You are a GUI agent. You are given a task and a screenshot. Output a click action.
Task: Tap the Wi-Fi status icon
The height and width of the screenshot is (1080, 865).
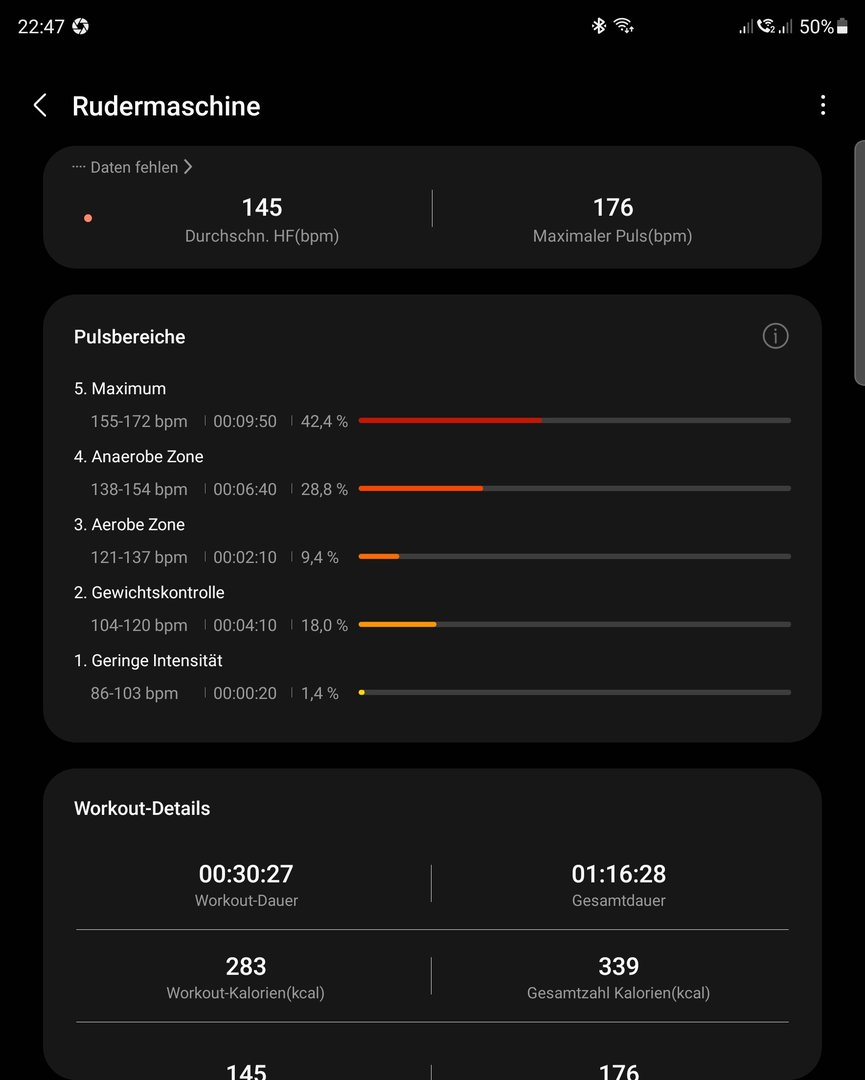pos(623,26)
